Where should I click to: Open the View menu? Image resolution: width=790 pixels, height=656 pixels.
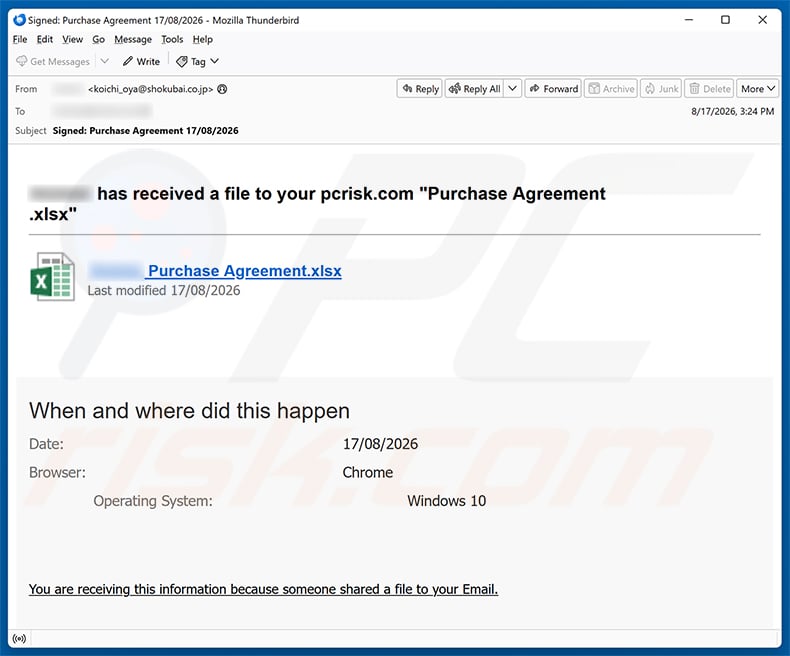(x=73, y=39)
